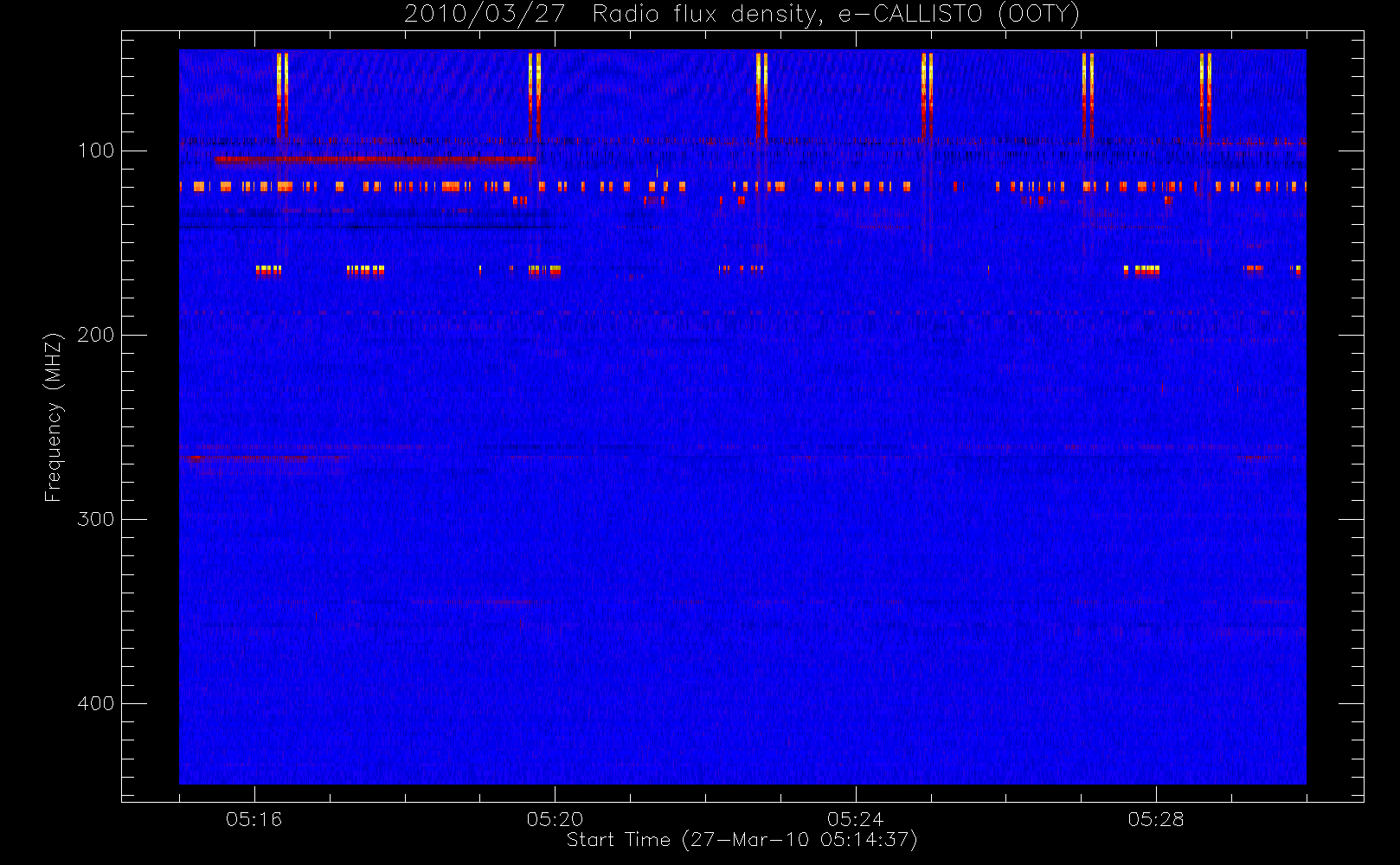Click the date "2010/03/27" in the title
Viewport: 1400px width, 865px height.
(485, 15)
